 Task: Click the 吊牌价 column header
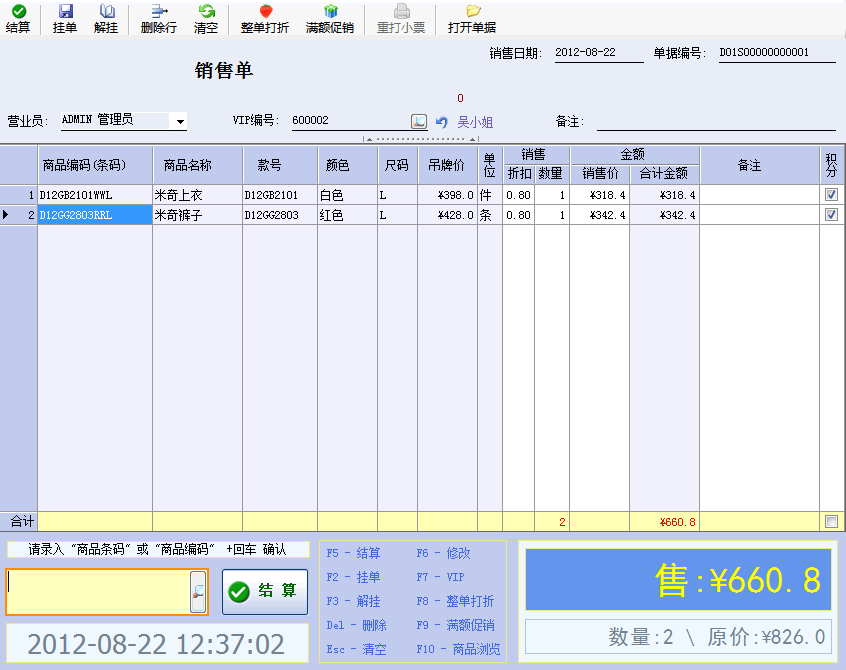coord(447,165)
